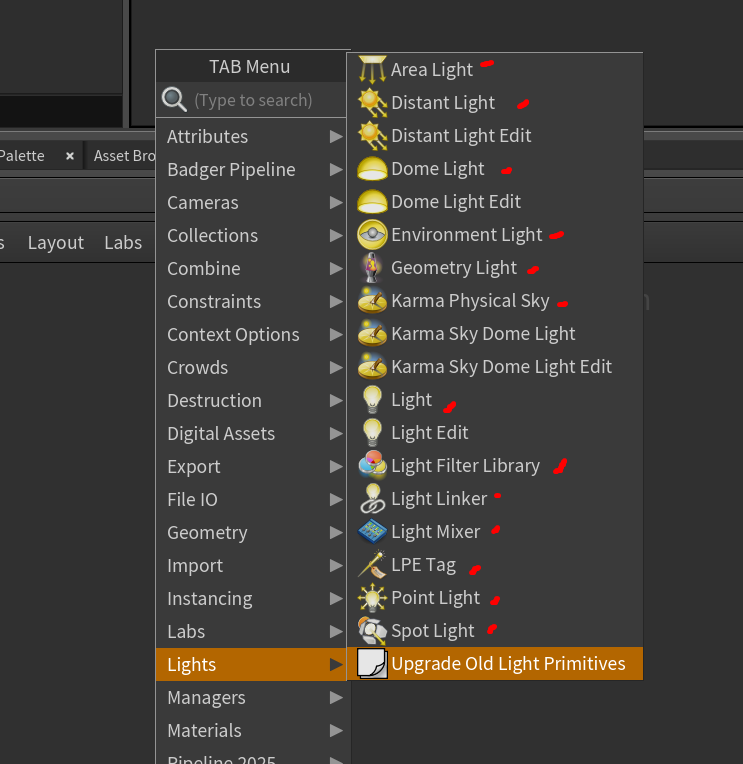The width and height of the screenshot is (743, 764).
Task: Pick the Spot Light icon
Action: [x=372, y=631]
